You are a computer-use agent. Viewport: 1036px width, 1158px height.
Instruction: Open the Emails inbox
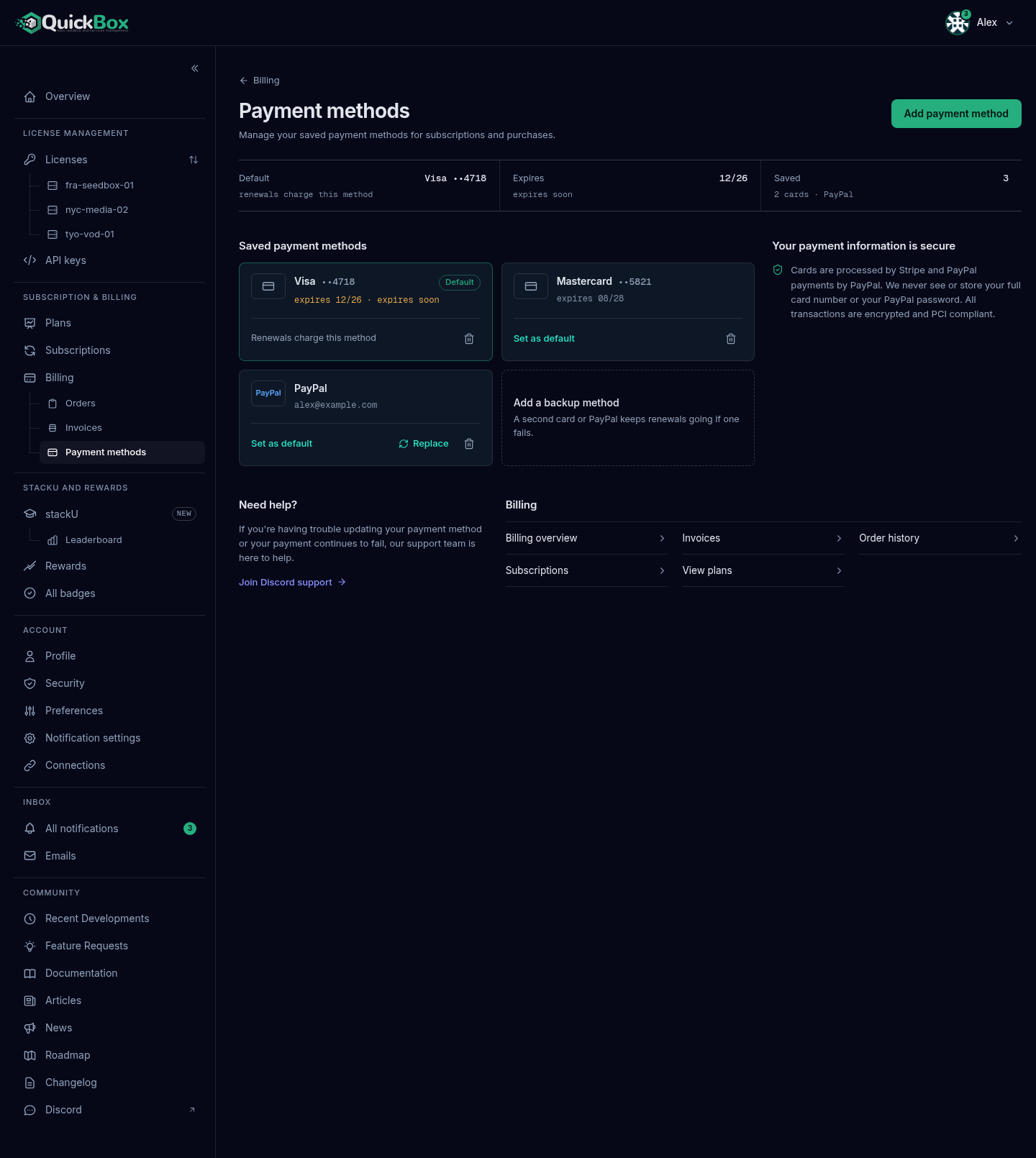coord(109,856)
